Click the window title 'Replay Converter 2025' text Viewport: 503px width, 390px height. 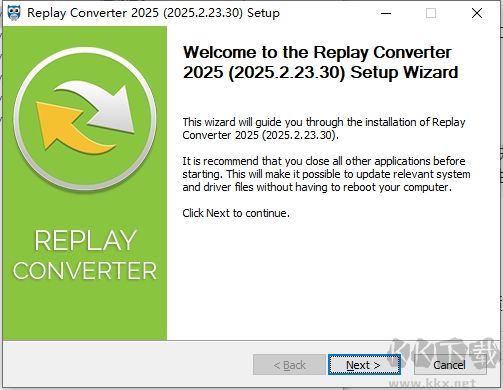click(153, 13)
